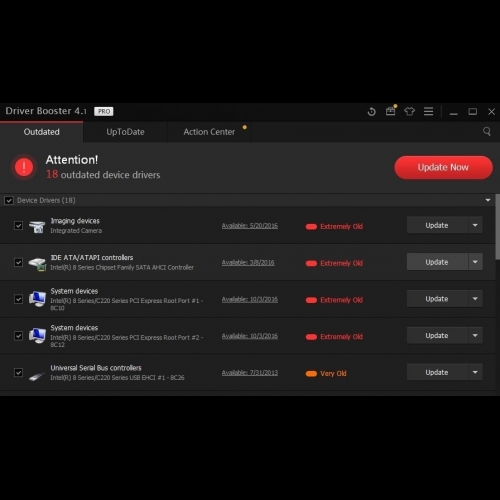500x500 pixels.
Task: Click the Integrated Camera device icon
Action: pyautogui.click(x=37, y=226)
